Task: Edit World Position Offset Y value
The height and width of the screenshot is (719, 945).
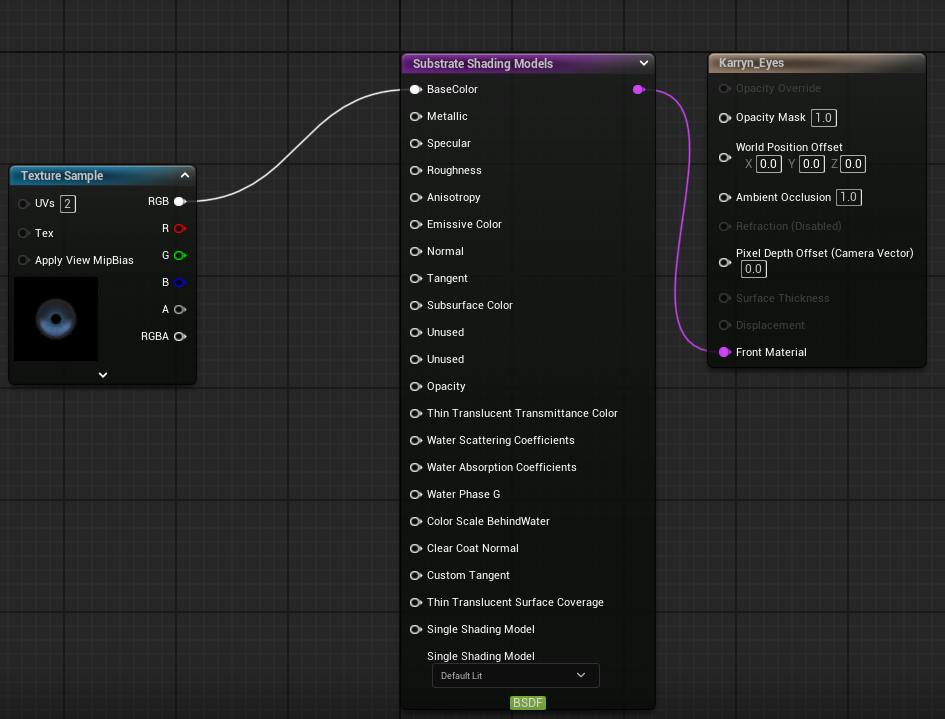Action: pos(811,164)
